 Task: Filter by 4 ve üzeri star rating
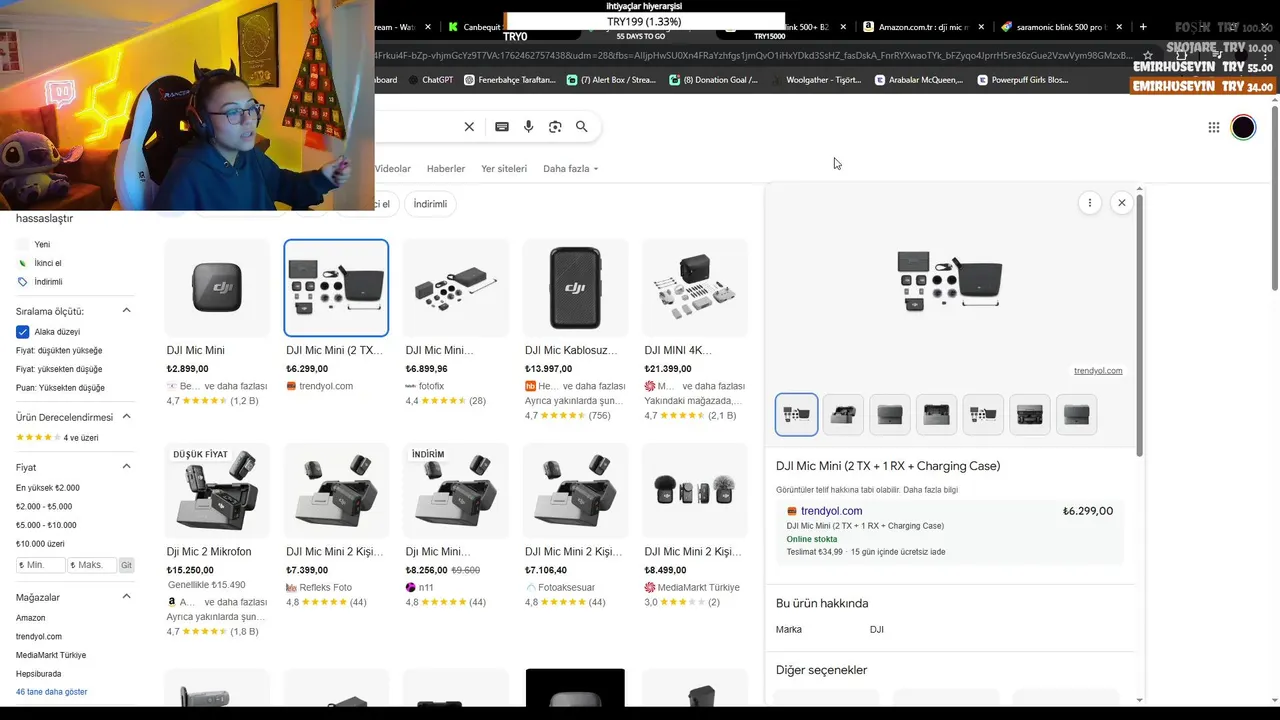tap(57, 438)
